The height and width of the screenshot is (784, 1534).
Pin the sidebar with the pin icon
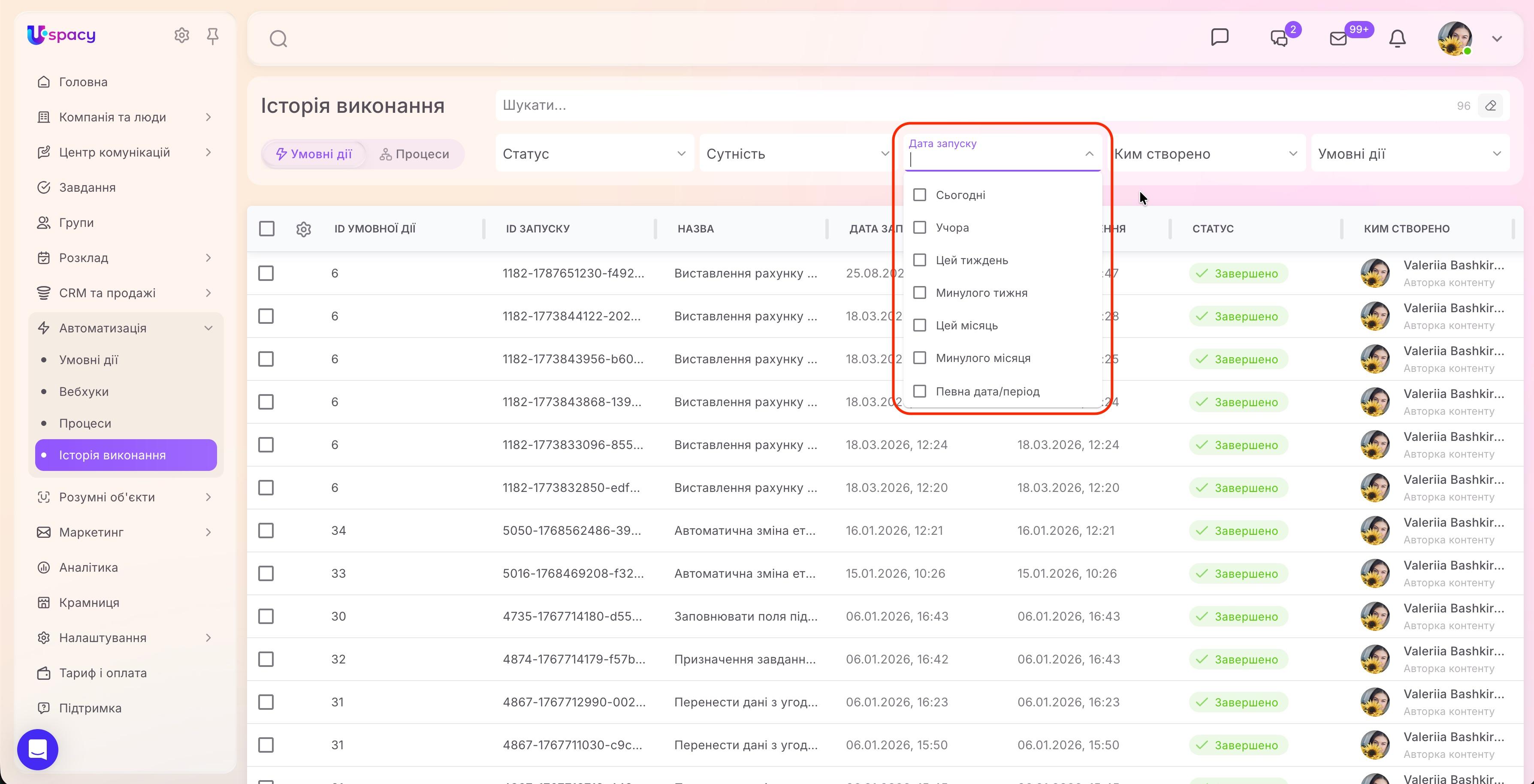click(213, 36)
